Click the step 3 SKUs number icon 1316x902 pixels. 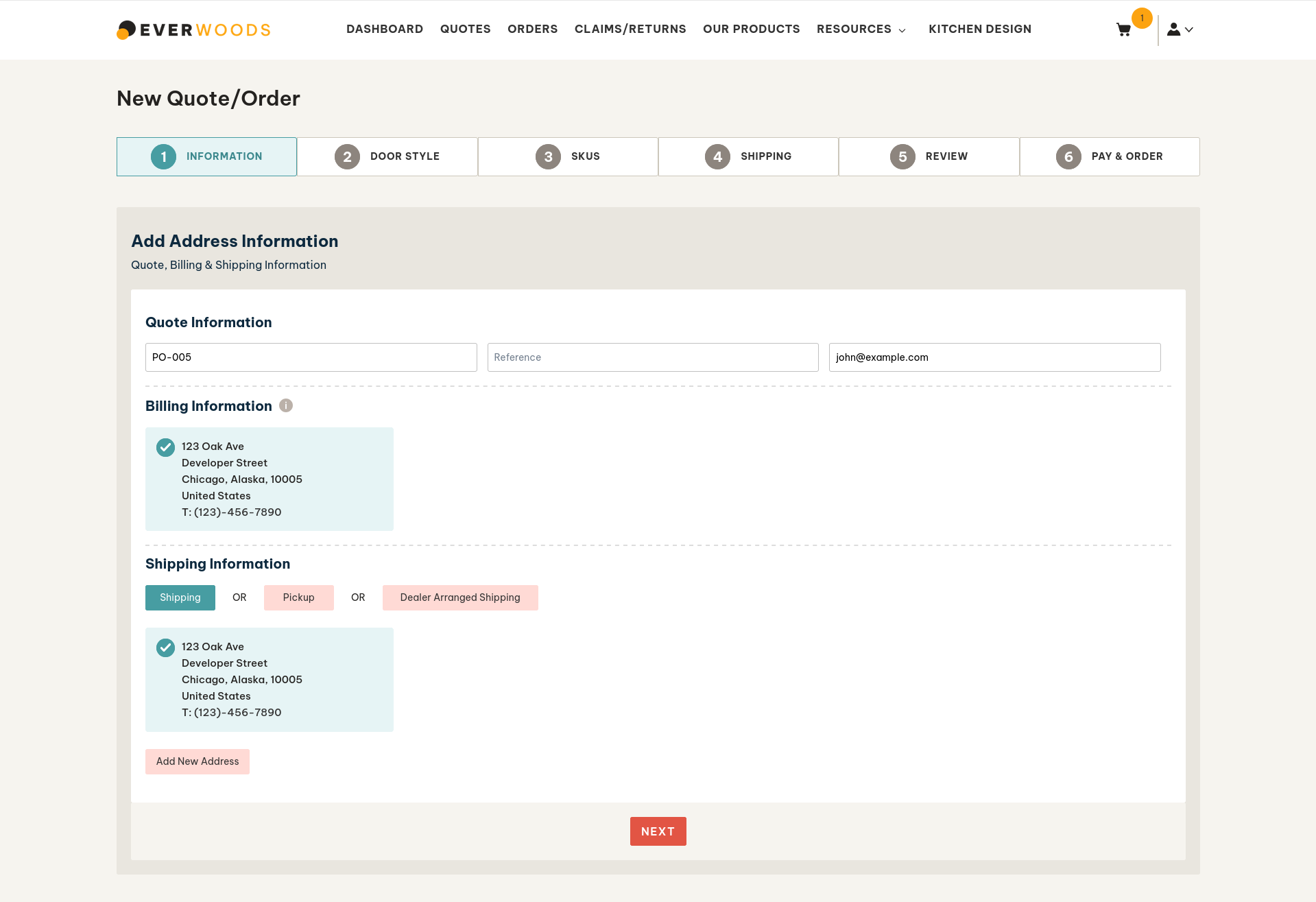(x=548, y=156)
